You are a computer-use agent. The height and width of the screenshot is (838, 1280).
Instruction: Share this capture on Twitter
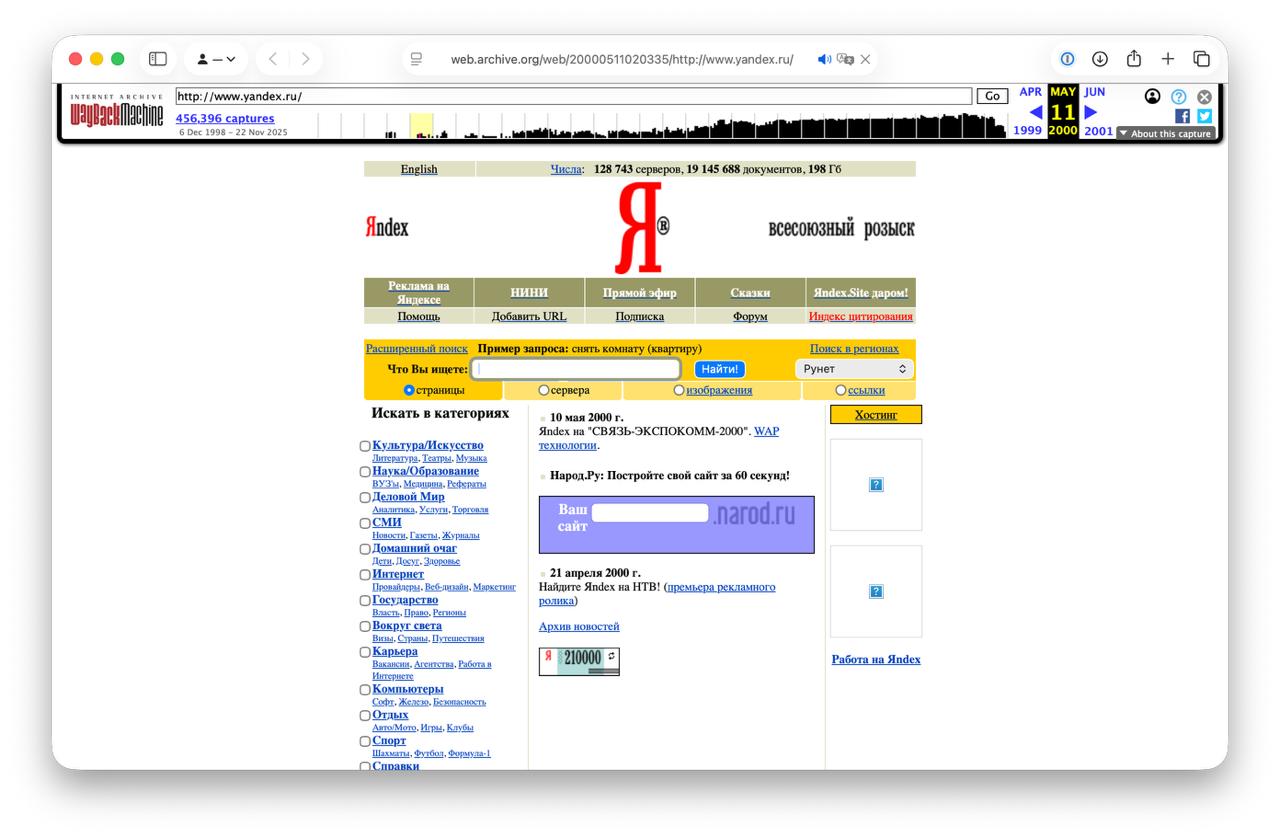pos(1204,116)
